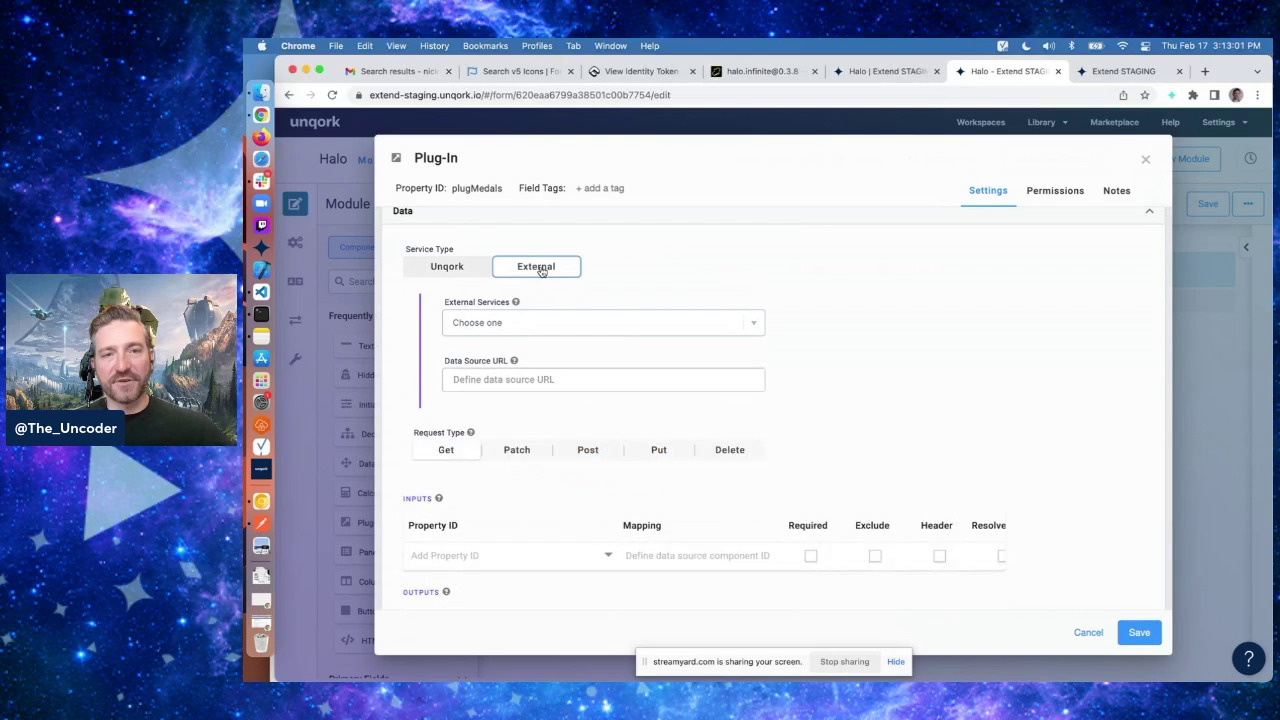Viewport: 1280px width, 720px height.
Task: Select the Settings tab in Plug-In modal
Action: pyautogui.click(x=988, y=191)
